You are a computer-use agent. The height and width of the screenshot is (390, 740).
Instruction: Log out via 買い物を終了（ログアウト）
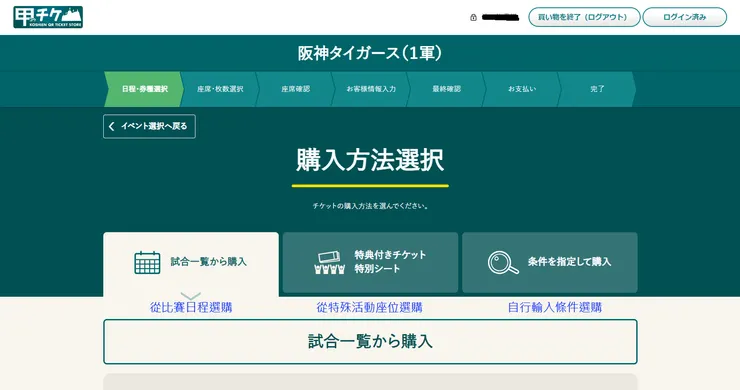[x=584, y=17]
